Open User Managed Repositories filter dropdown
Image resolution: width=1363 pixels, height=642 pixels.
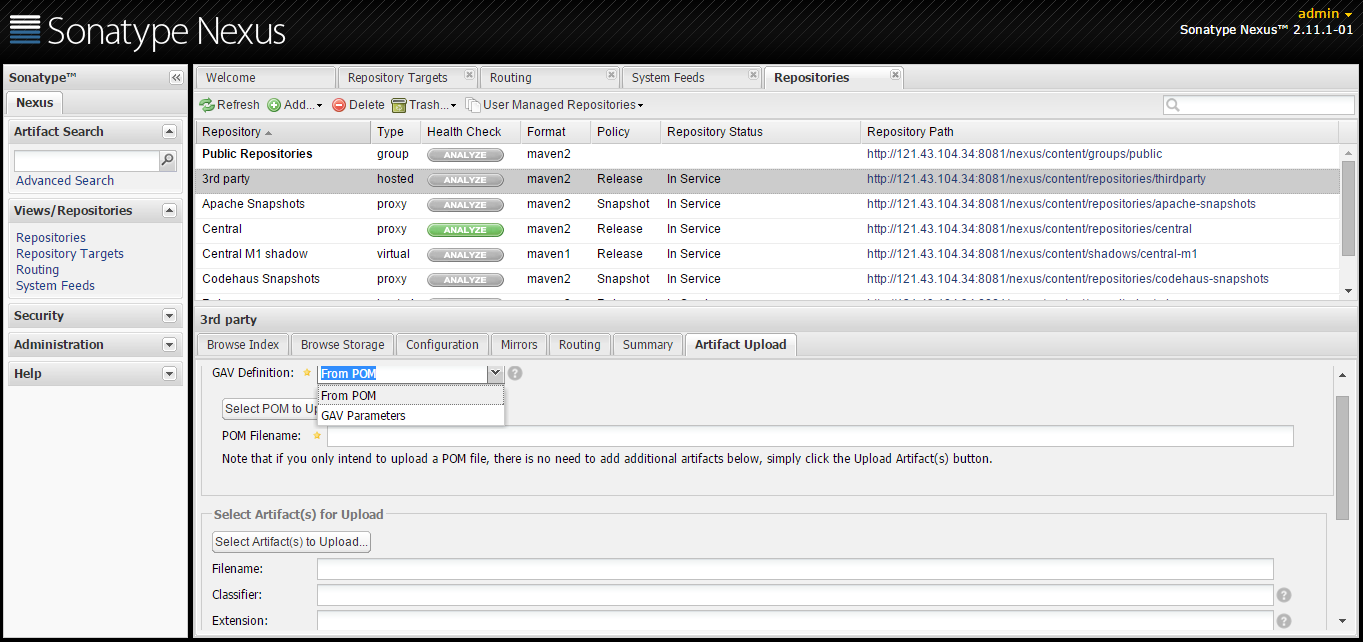554,105
